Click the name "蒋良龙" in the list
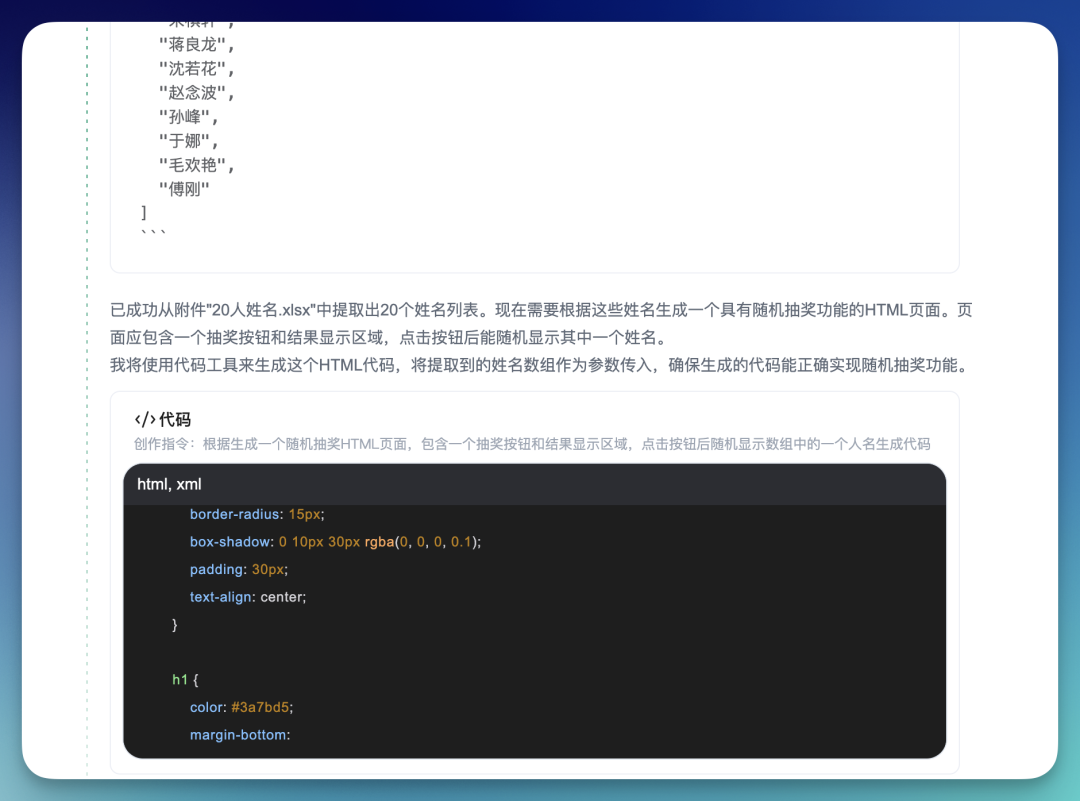This screenshot has width=1080, height=801. (193, 45)
